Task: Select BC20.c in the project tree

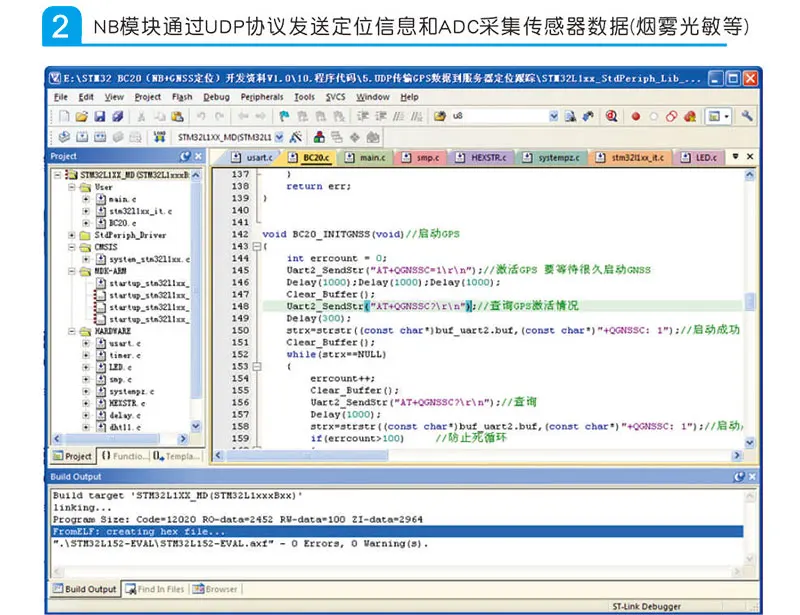Action: [x=122, y=223]
